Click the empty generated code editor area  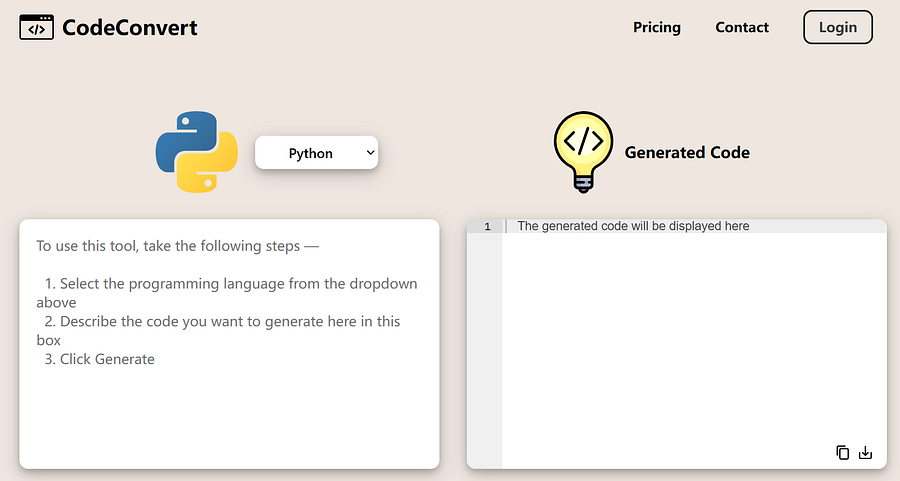[x=694, y=350]
